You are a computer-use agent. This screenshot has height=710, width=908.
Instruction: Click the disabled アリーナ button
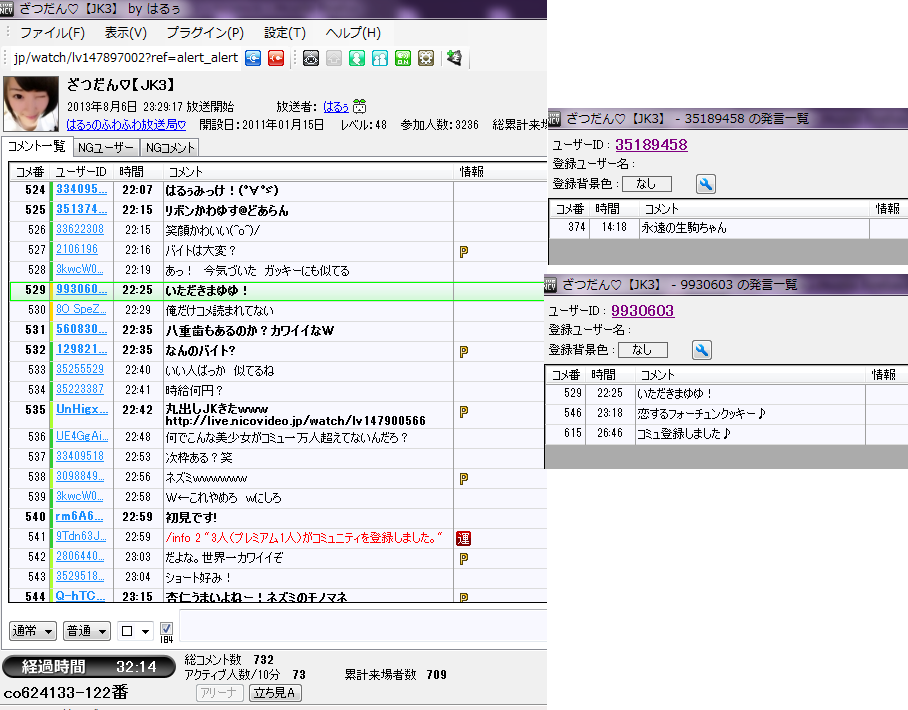pos(219,693)
